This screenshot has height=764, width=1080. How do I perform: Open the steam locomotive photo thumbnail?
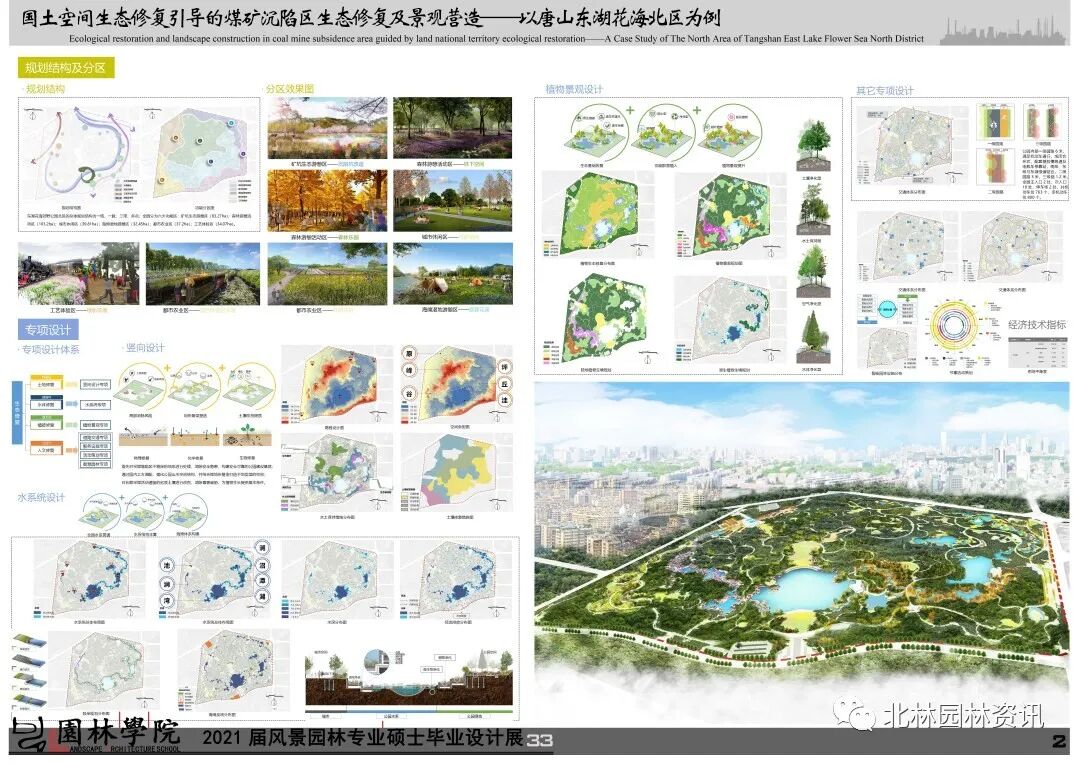(79, 273)
